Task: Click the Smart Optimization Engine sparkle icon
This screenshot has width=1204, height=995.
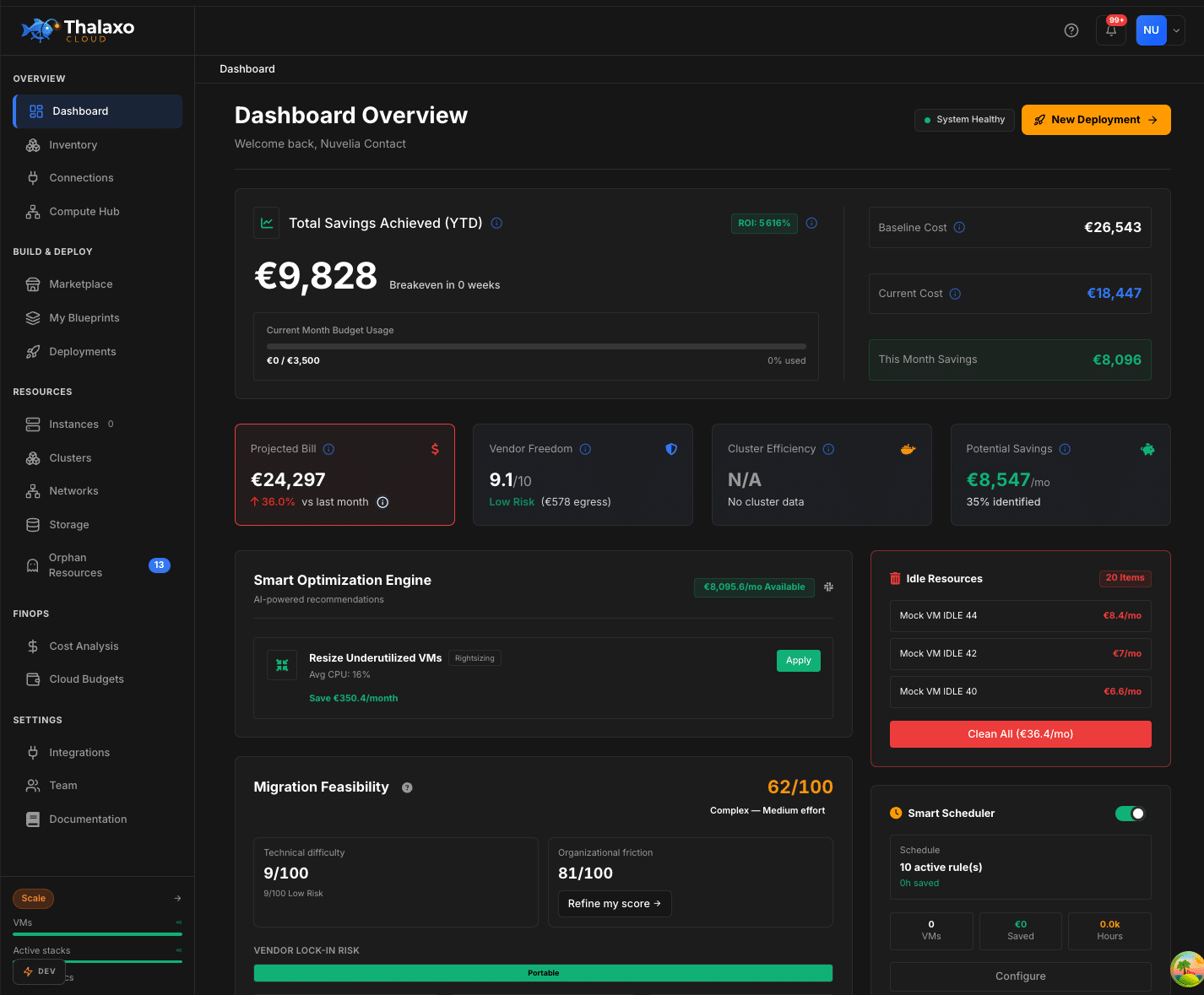Action: point(828,587)
